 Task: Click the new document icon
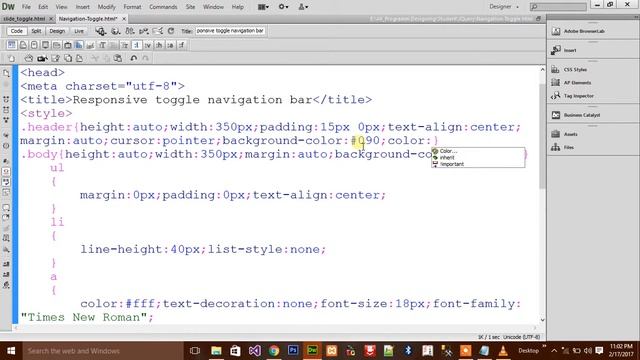[11, 58]
